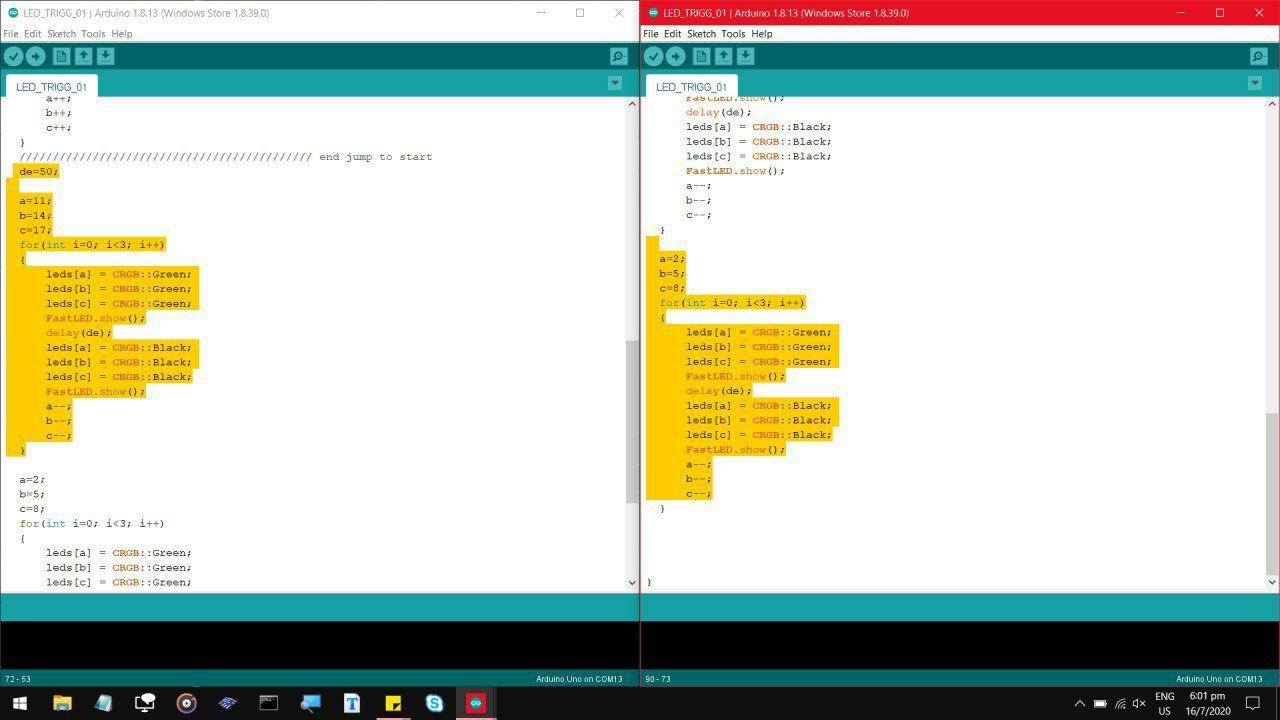Viewport: 1280px width, 720px height.
Task: Click Verify icon in right Arduino window
Action: [653, 57]
